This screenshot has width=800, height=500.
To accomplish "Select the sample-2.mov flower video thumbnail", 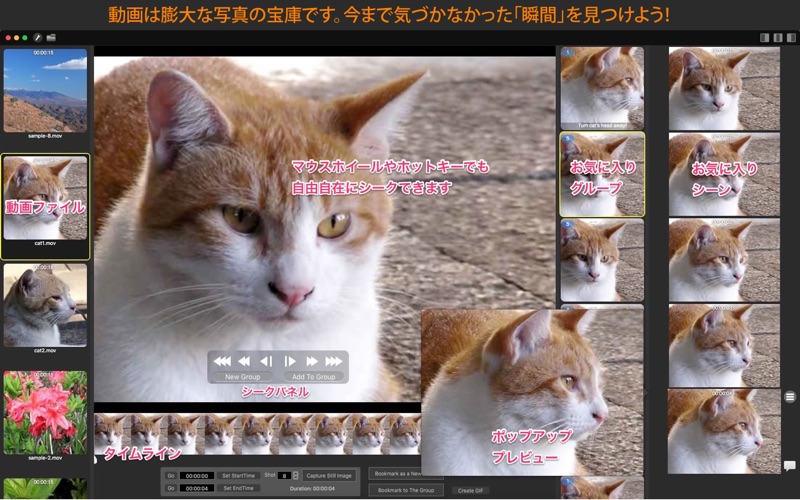I will 45,413.
